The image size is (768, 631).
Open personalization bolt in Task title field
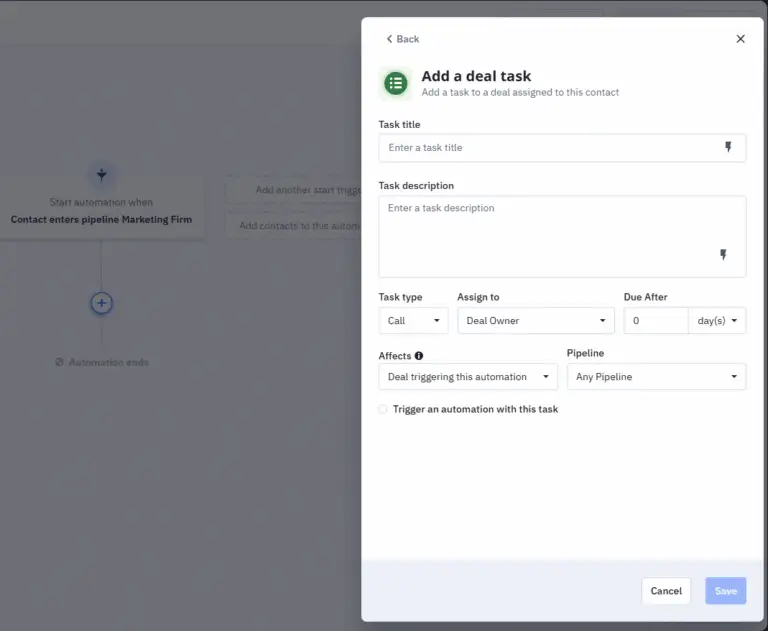[x=728, y=147]
